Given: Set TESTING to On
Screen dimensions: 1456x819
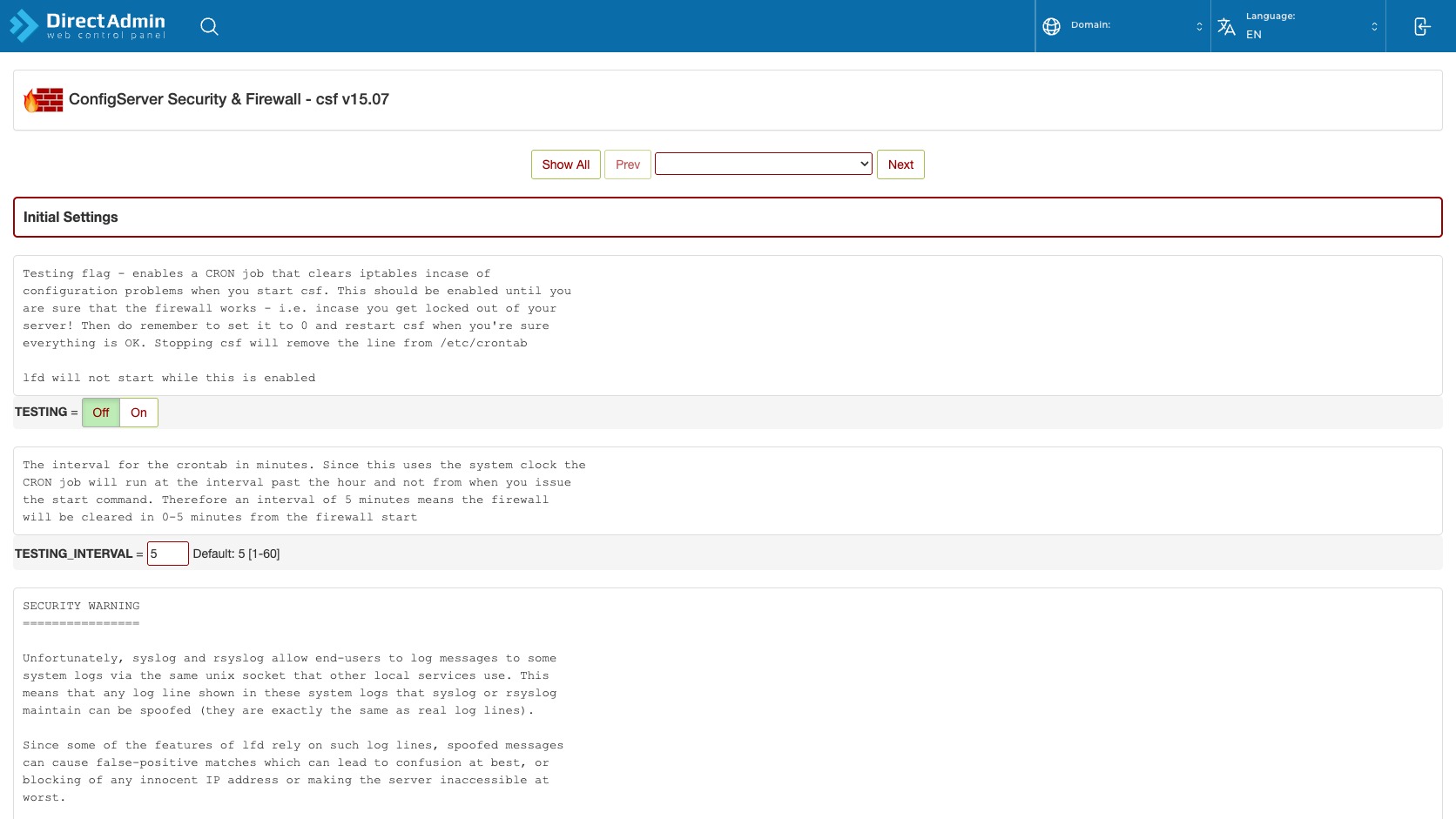Looking at the screenshot, I should (x=138, y=413).
